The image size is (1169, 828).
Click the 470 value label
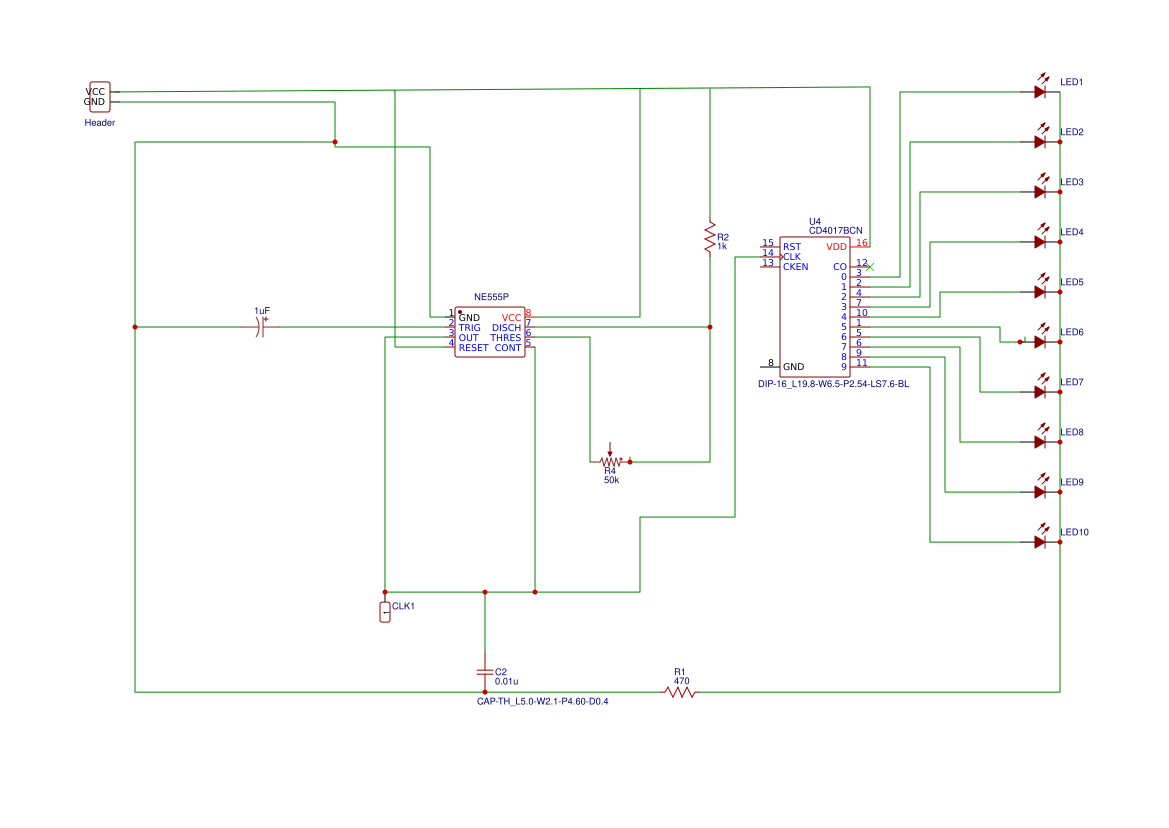pyautogui.click(x=681, y=680)
